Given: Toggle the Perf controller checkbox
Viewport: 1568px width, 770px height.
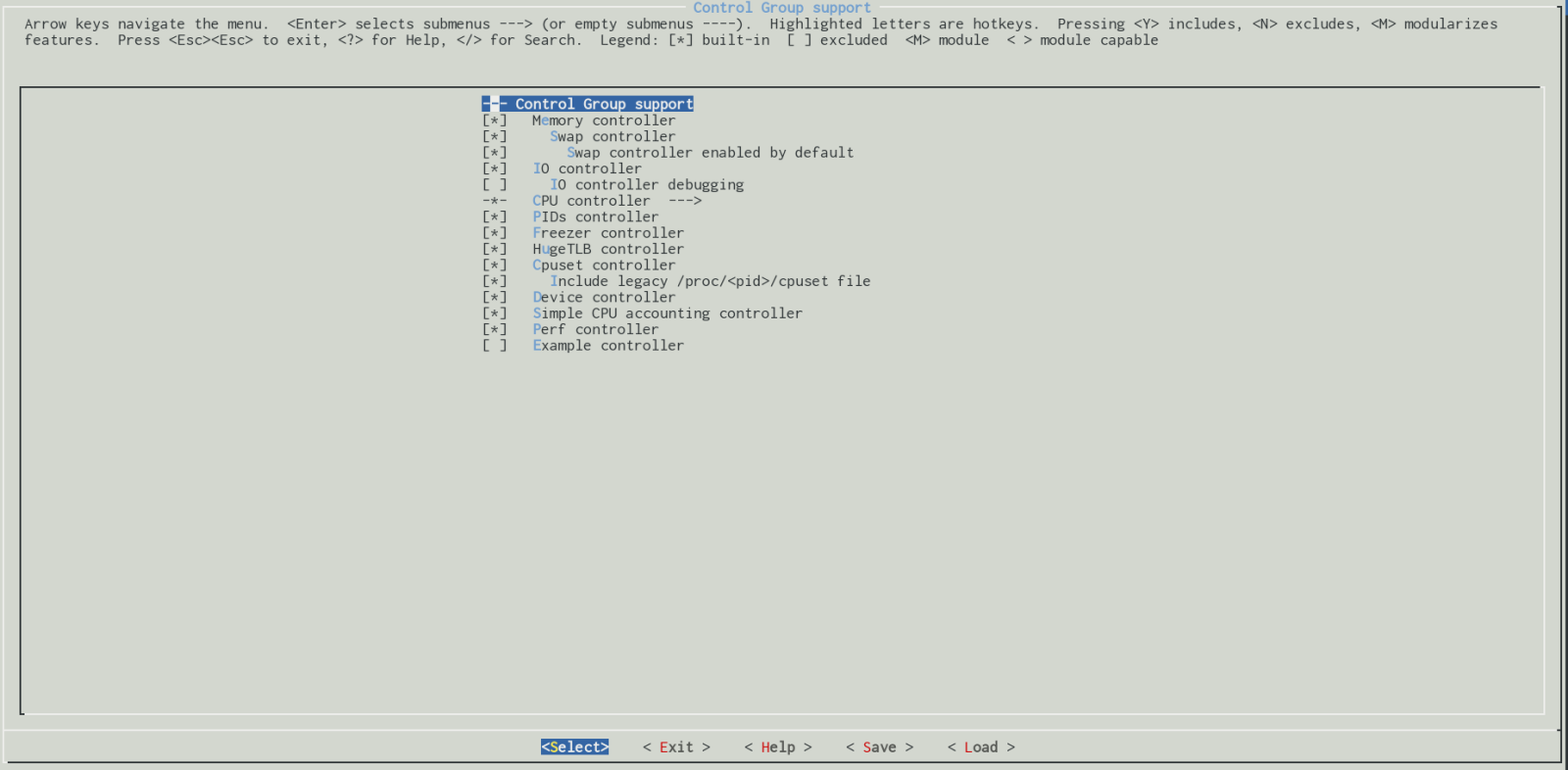Looking at the screenshot, I should [495, 330].
